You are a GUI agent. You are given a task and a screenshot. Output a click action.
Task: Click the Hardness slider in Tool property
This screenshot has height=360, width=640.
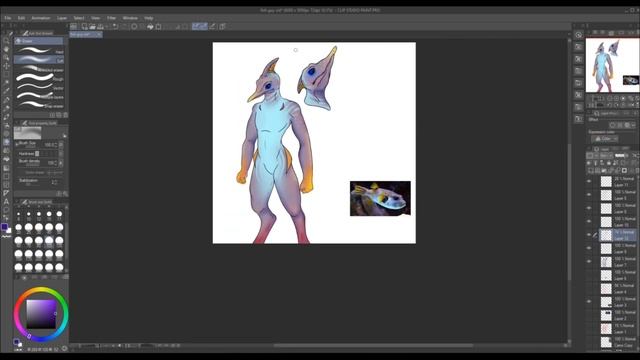[44, 154]
